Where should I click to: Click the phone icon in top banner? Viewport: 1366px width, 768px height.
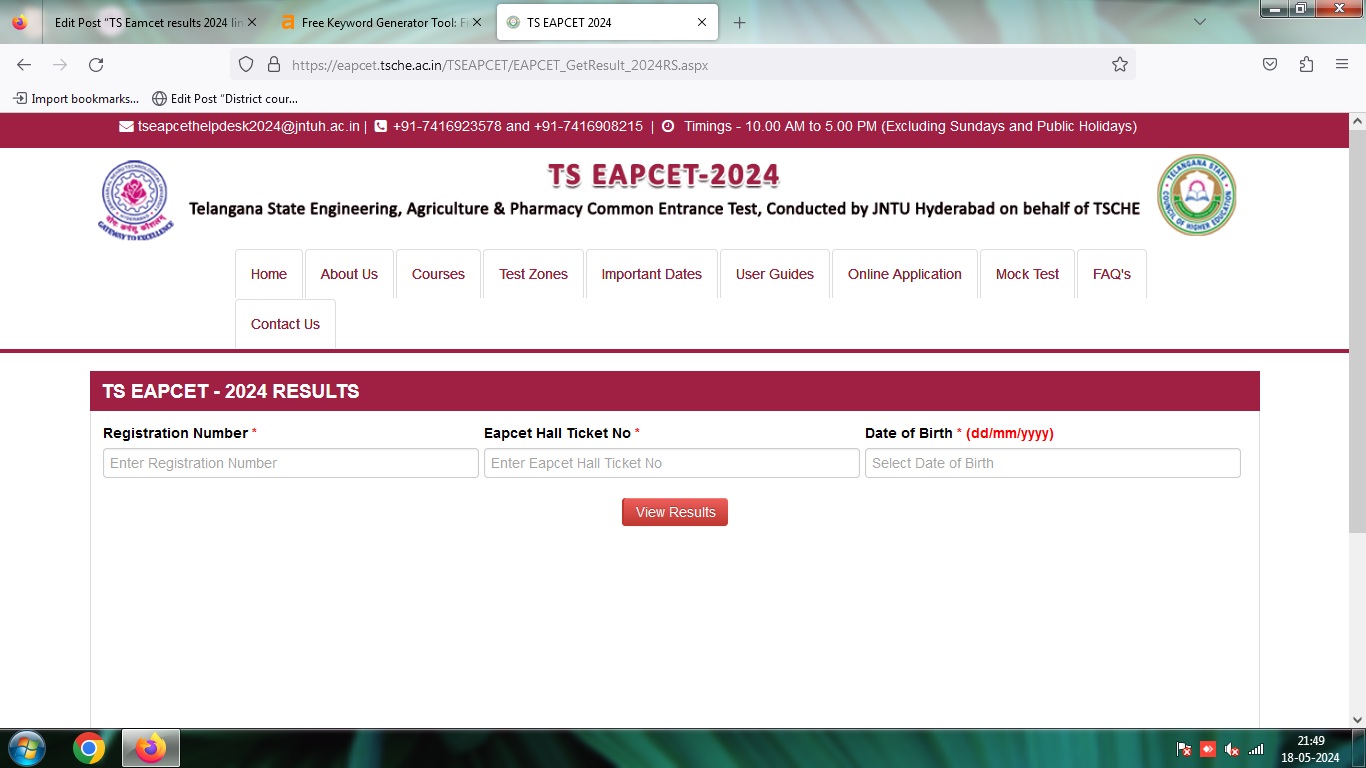pos(380,127)
